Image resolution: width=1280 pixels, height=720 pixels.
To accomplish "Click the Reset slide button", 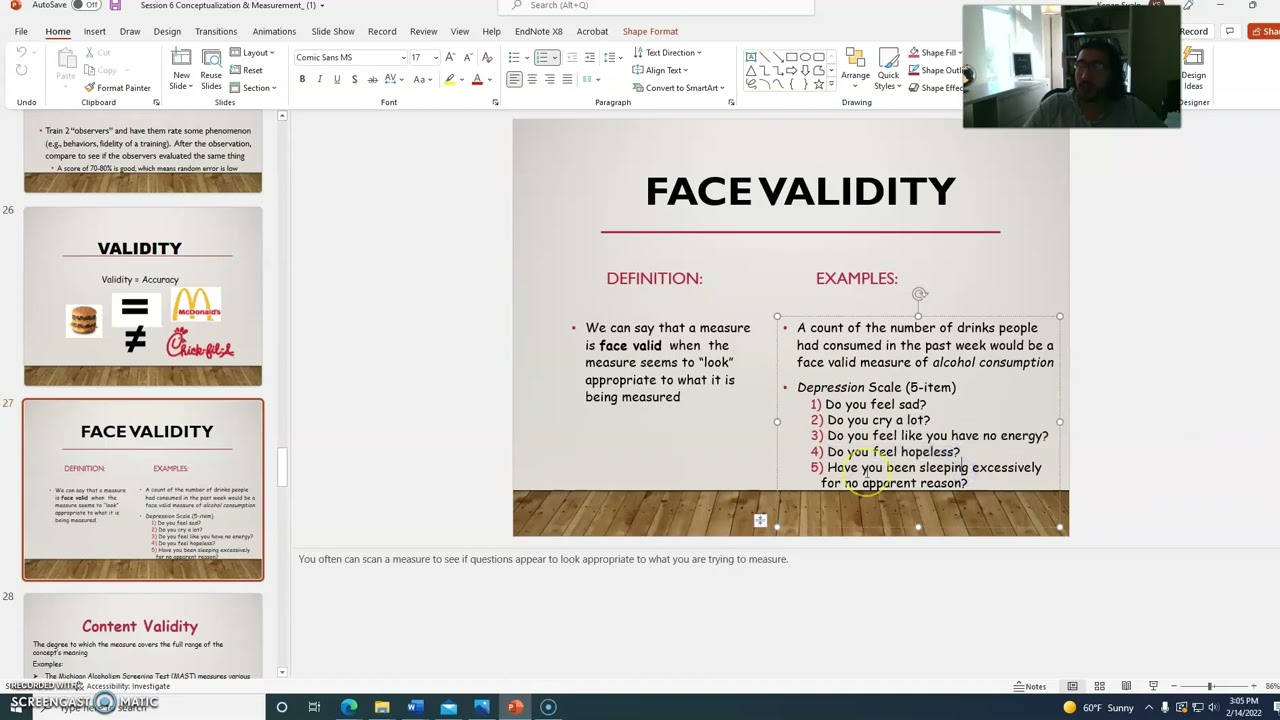I will (246, 70).
